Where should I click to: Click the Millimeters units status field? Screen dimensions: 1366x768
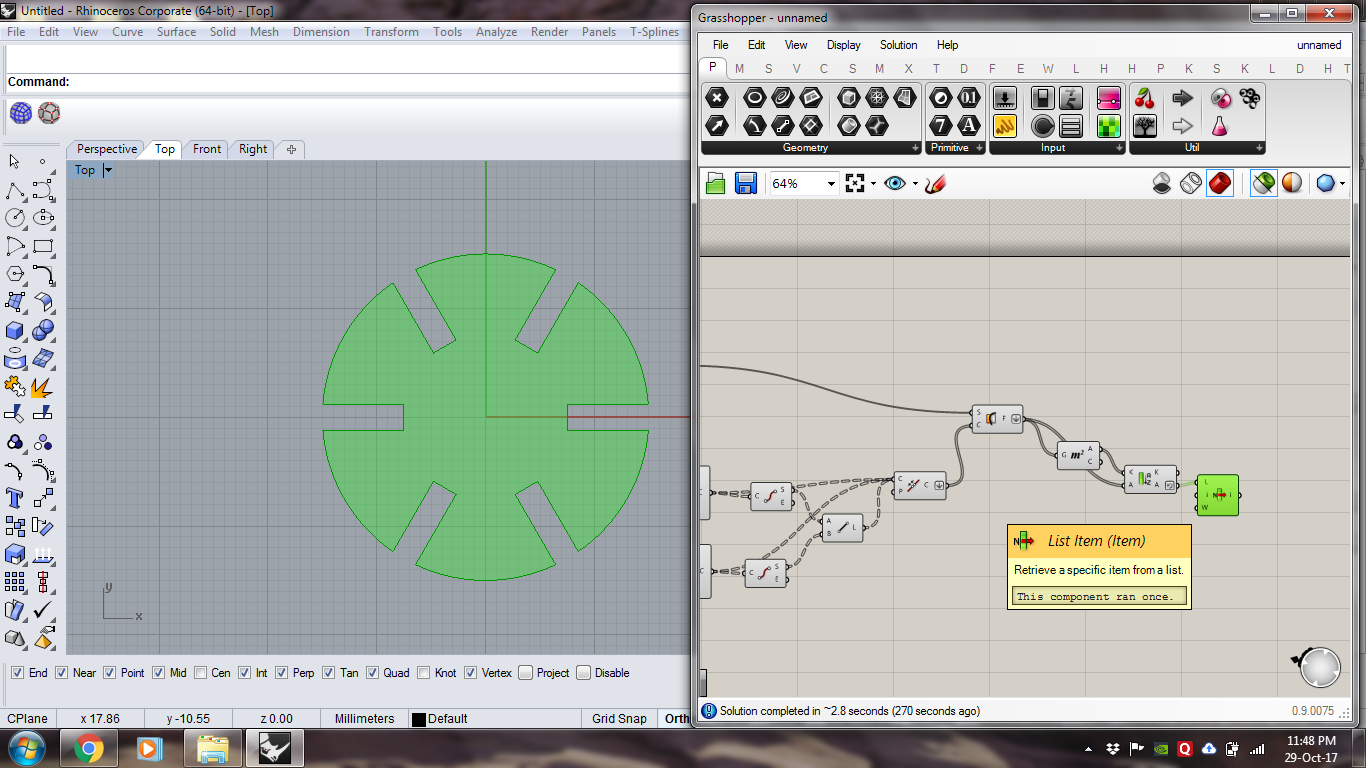pyautogui.click(x=364, y=718)
